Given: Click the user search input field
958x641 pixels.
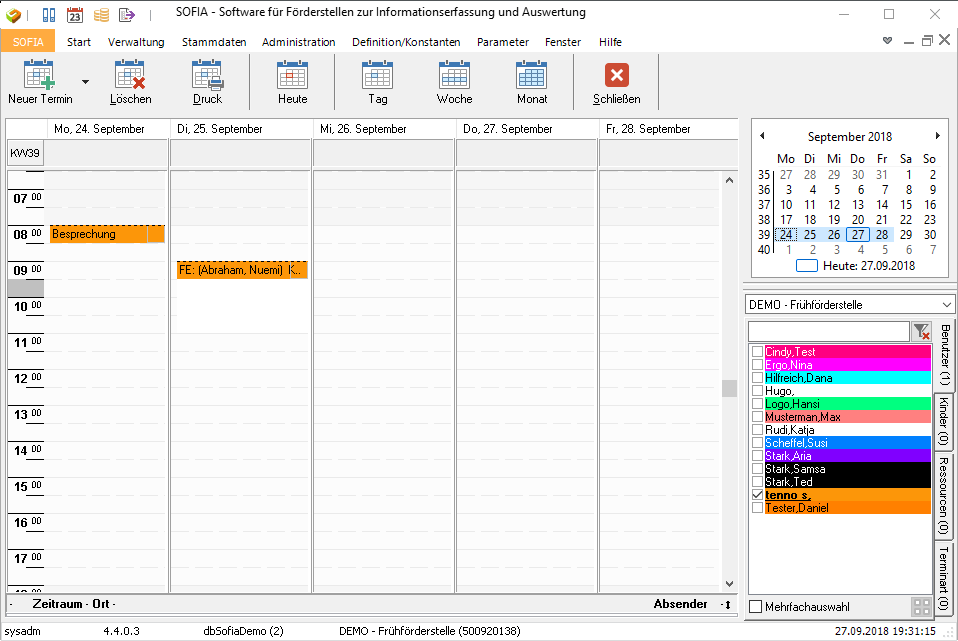Looking at the screenshot, I should [x=828, y=331].
